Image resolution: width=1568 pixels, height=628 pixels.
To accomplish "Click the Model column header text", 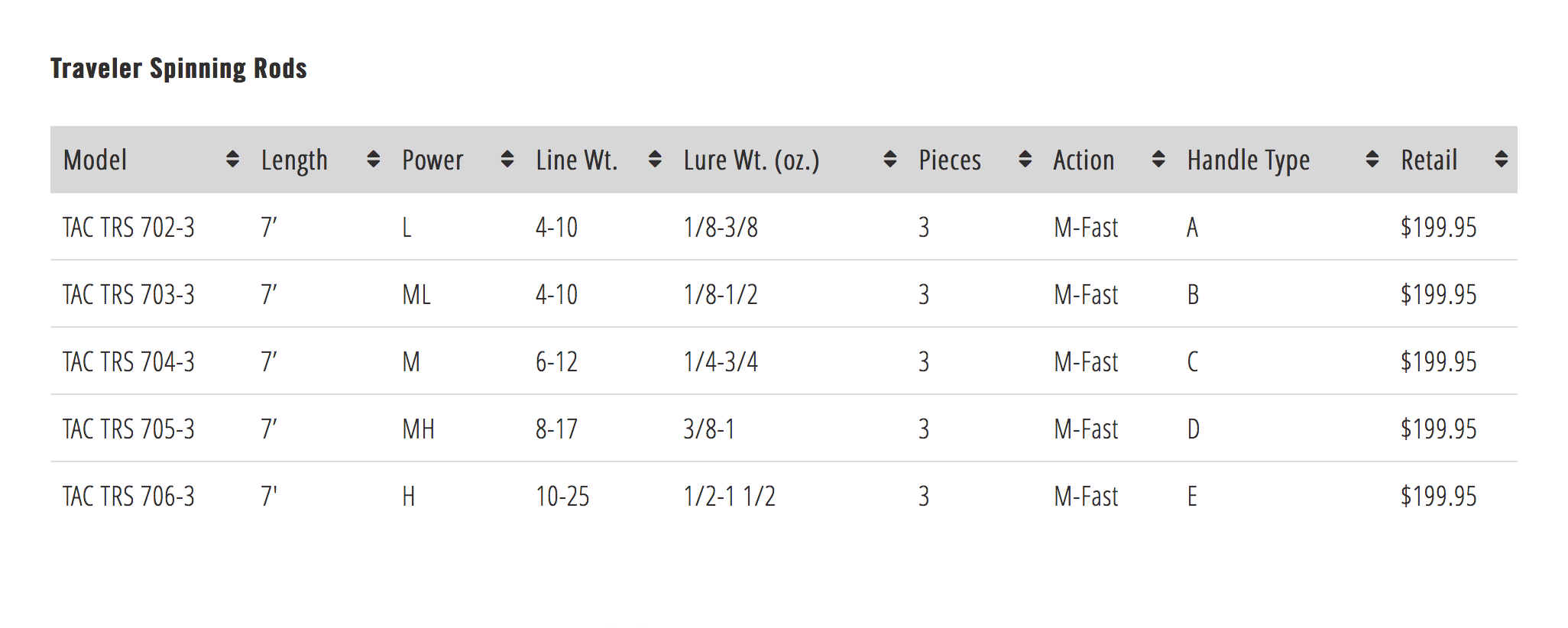I will [96, 160].
